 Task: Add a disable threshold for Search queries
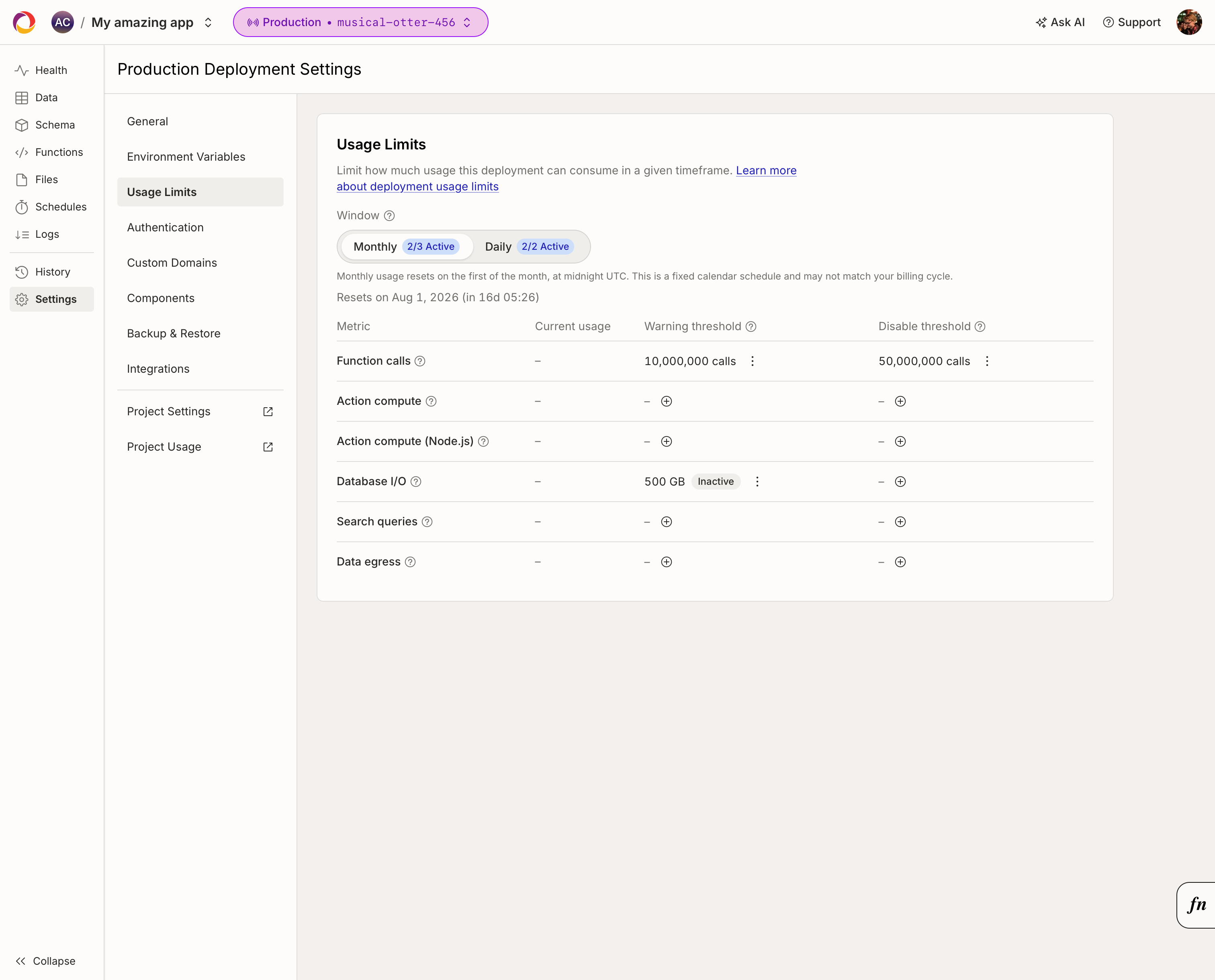[900, 522]
